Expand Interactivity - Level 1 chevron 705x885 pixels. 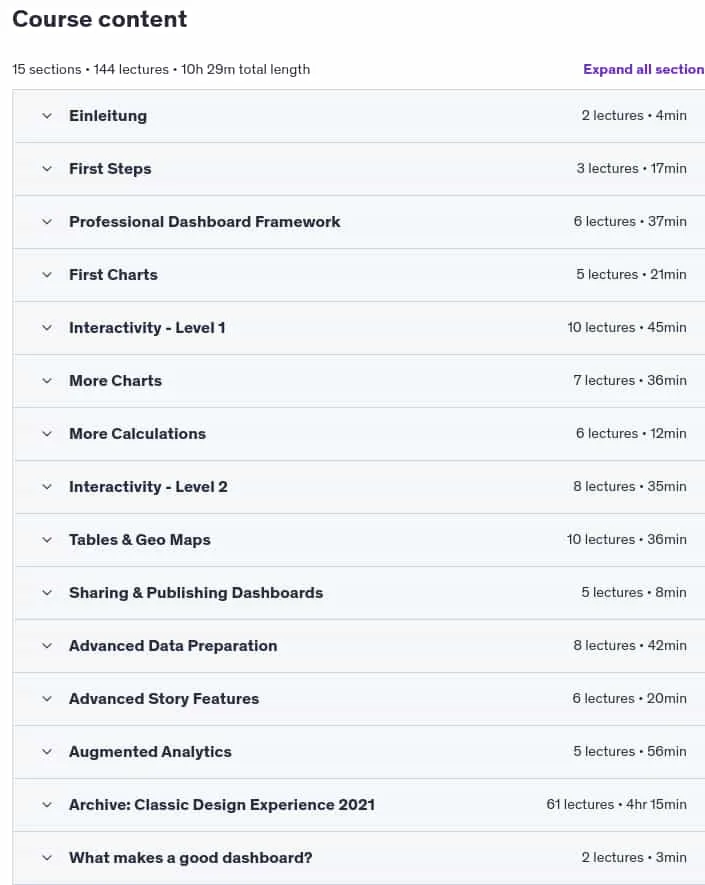47,328
